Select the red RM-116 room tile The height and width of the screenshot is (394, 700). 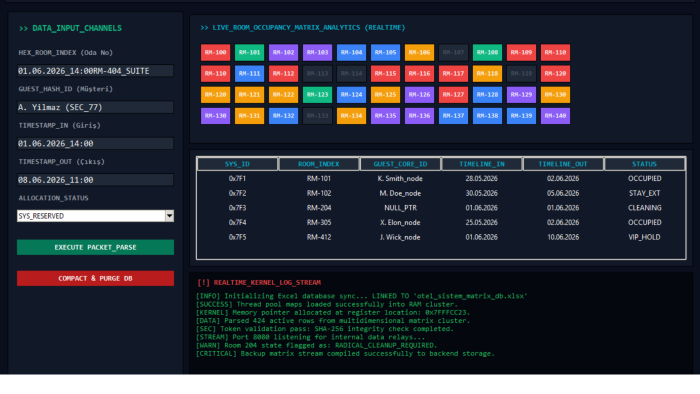tap(419, 74)
